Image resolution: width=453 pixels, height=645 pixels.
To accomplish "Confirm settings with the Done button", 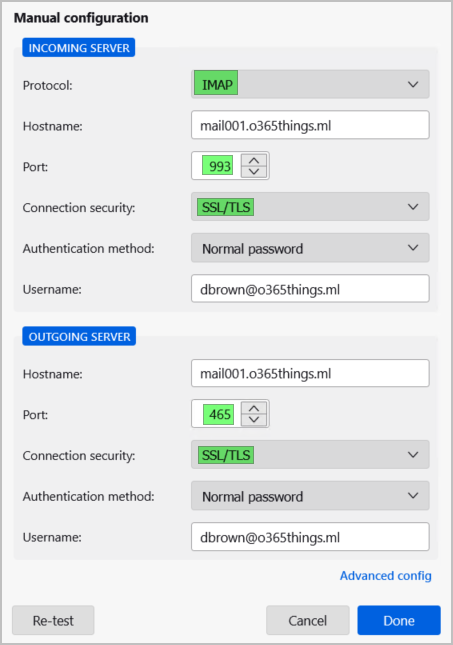I will 399,620.
